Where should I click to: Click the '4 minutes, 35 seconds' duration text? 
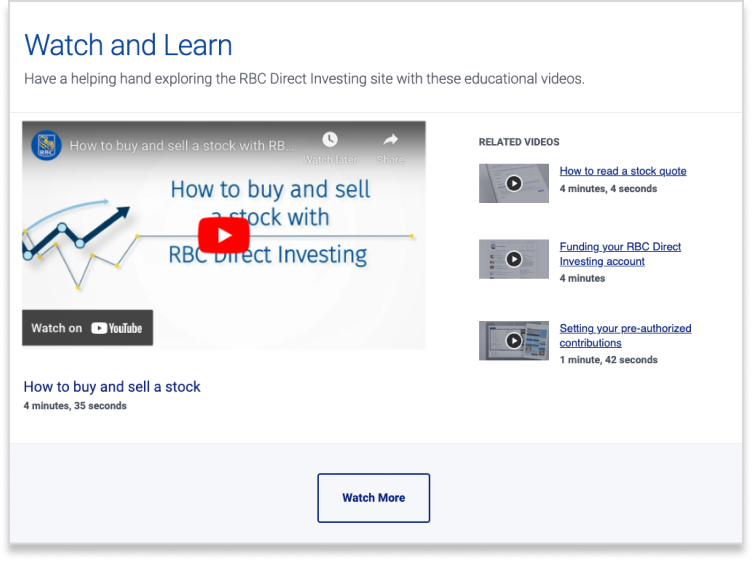75,406
